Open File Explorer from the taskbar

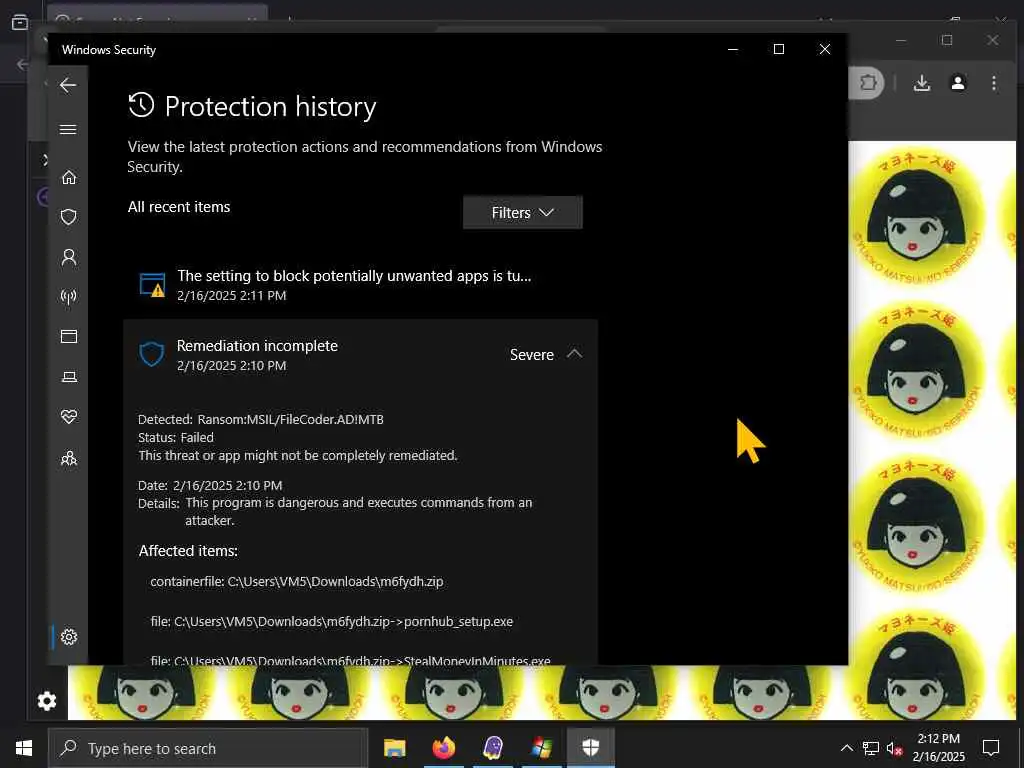394,748
